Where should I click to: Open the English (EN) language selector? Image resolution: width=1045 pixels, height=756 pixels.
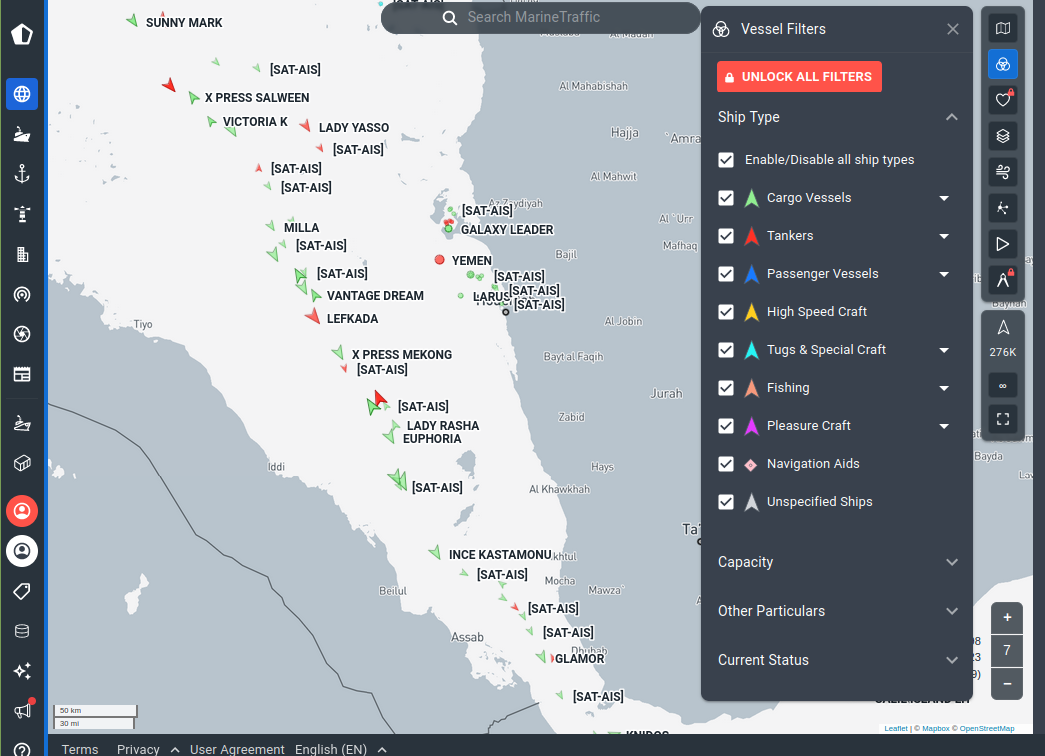pyautogui.click(x=341, y=749)
